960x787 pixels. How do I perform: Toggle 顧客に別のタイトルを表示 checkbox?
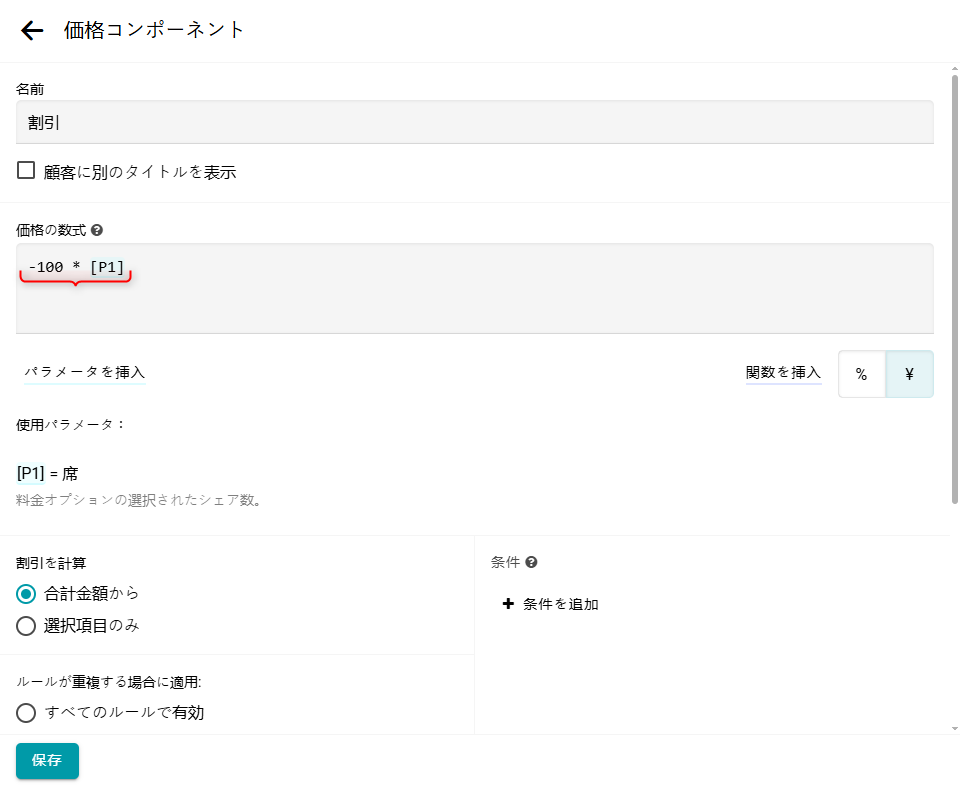coord(26,171)
